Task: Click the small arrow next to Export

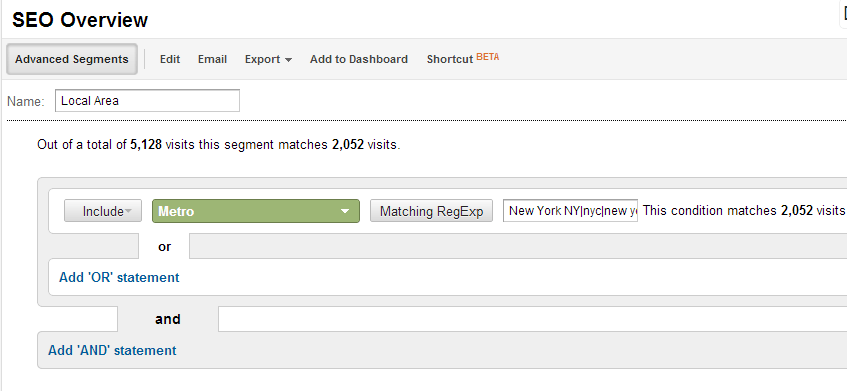Action: [288, 60]
